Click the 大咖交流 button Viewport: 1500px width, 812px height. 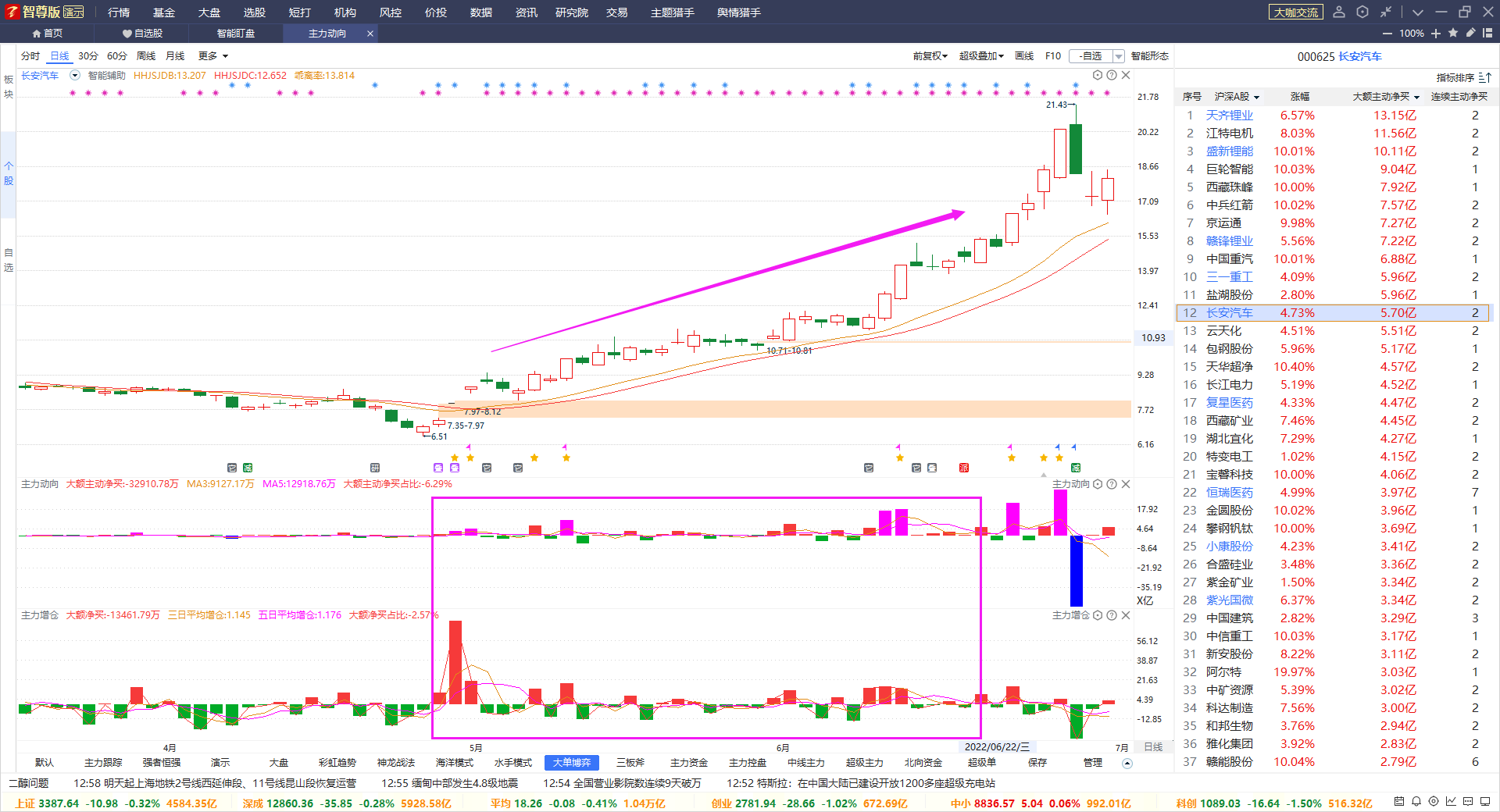(x=1296, y=12)
